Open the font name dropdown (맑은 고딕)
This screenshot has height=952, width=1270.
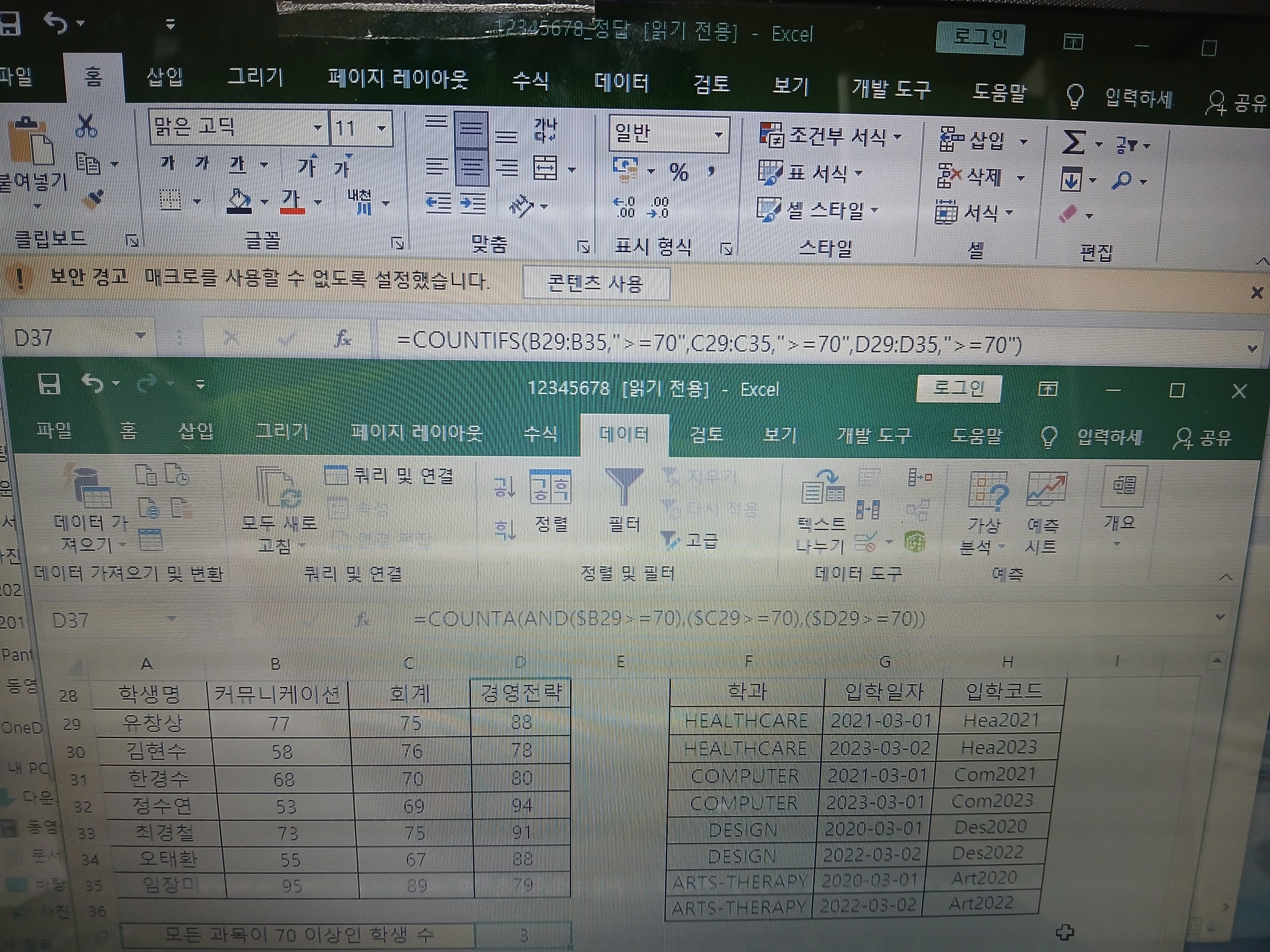(x=317, y=127)
